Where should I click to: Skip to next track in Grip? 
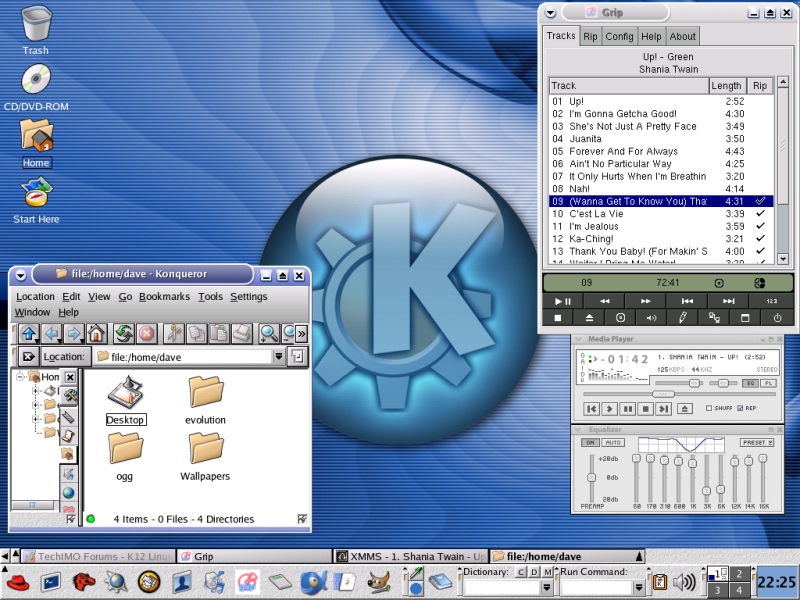point(729,301)
